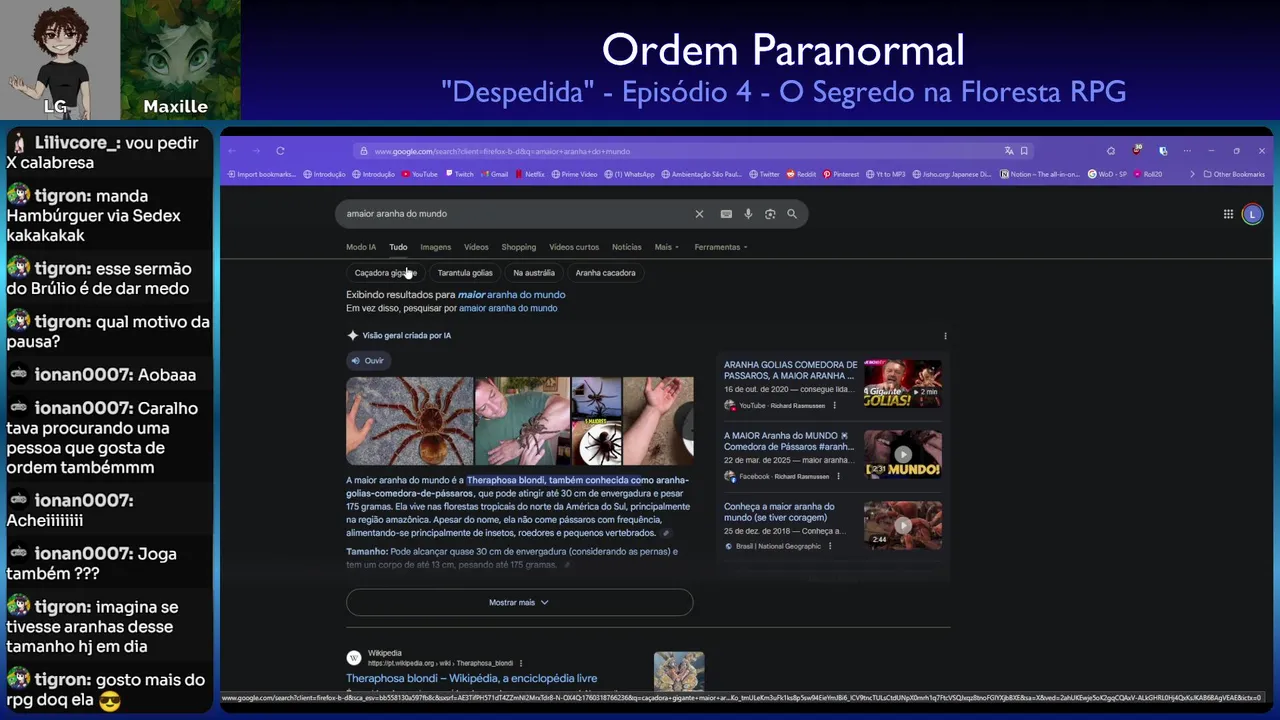The image size is (1280, 720).
Task: Search instead for 'amaior aranha do mundo'
Action: [508, 308]
